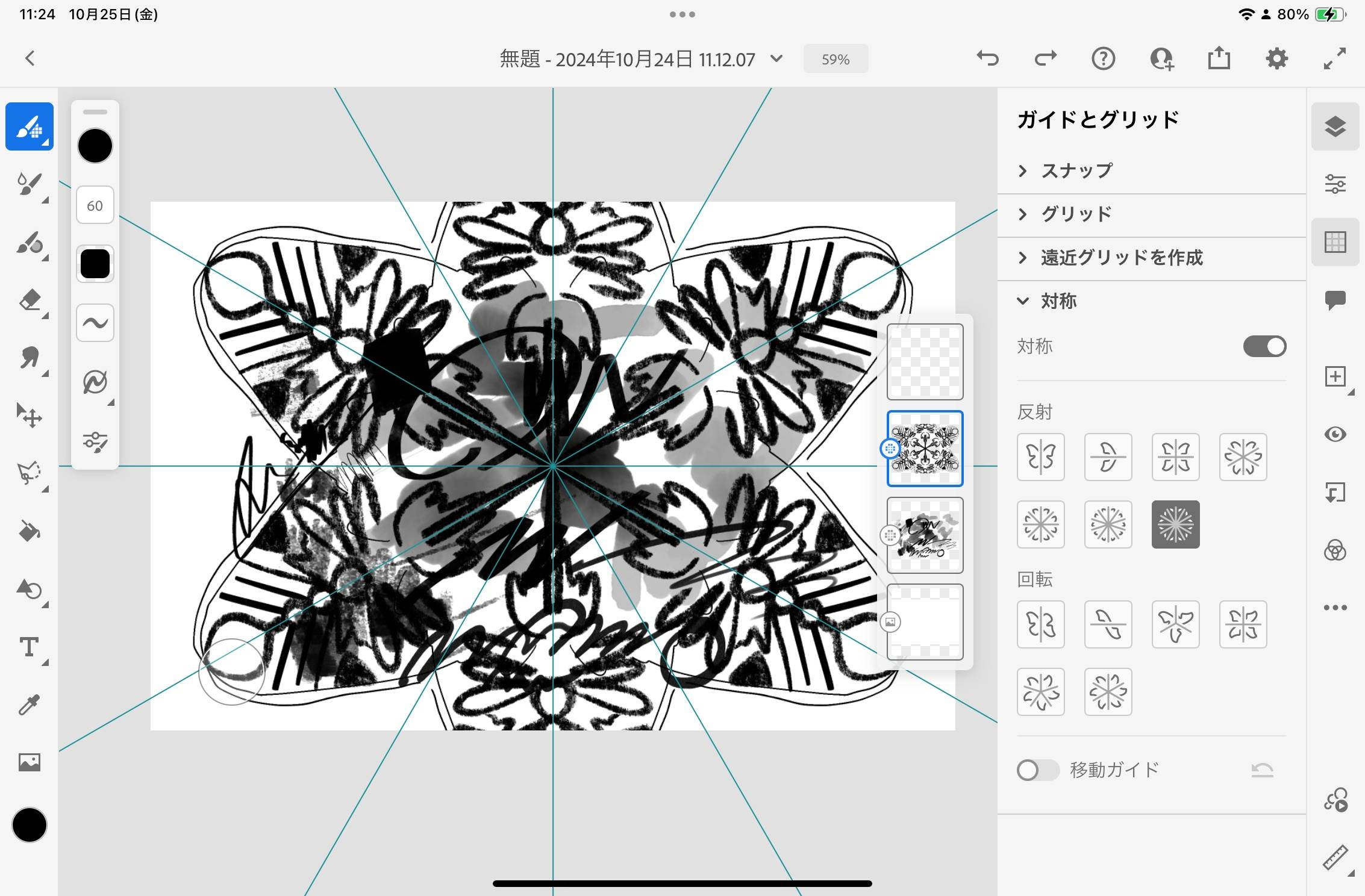1365x896 pixels.
Task: Open the appearance overlapping-circles icon
Action: tap(1335, 550)
